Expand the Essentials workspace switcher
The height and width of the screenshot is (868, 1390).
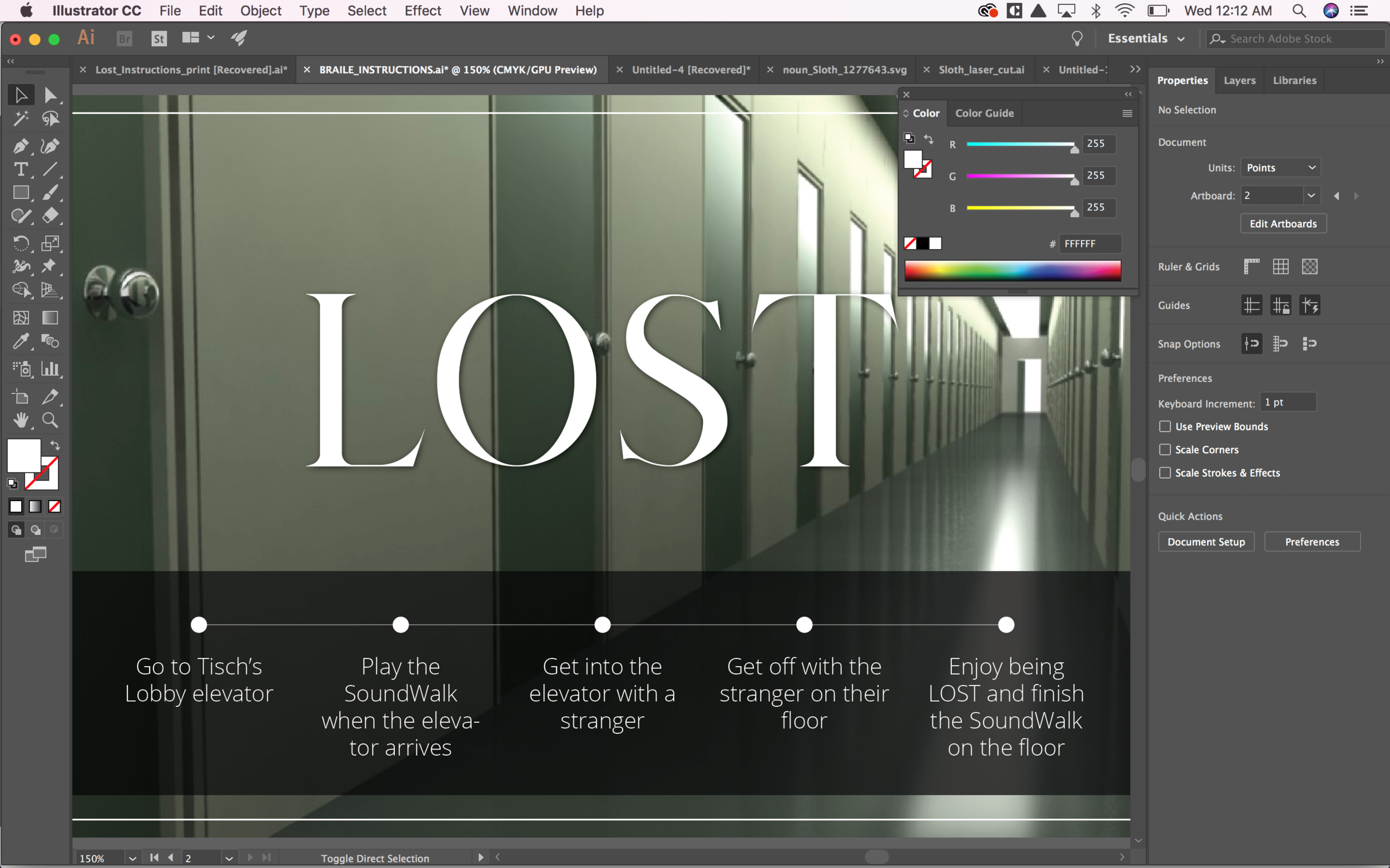coord(1145,38)
